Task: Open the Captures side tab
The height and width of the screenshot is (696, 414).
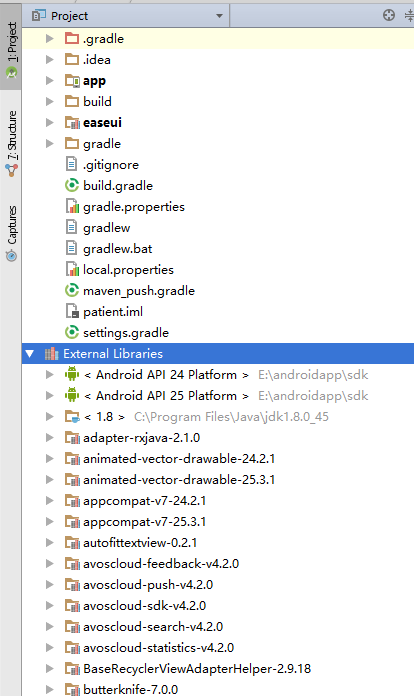Action: click(11, 233)
